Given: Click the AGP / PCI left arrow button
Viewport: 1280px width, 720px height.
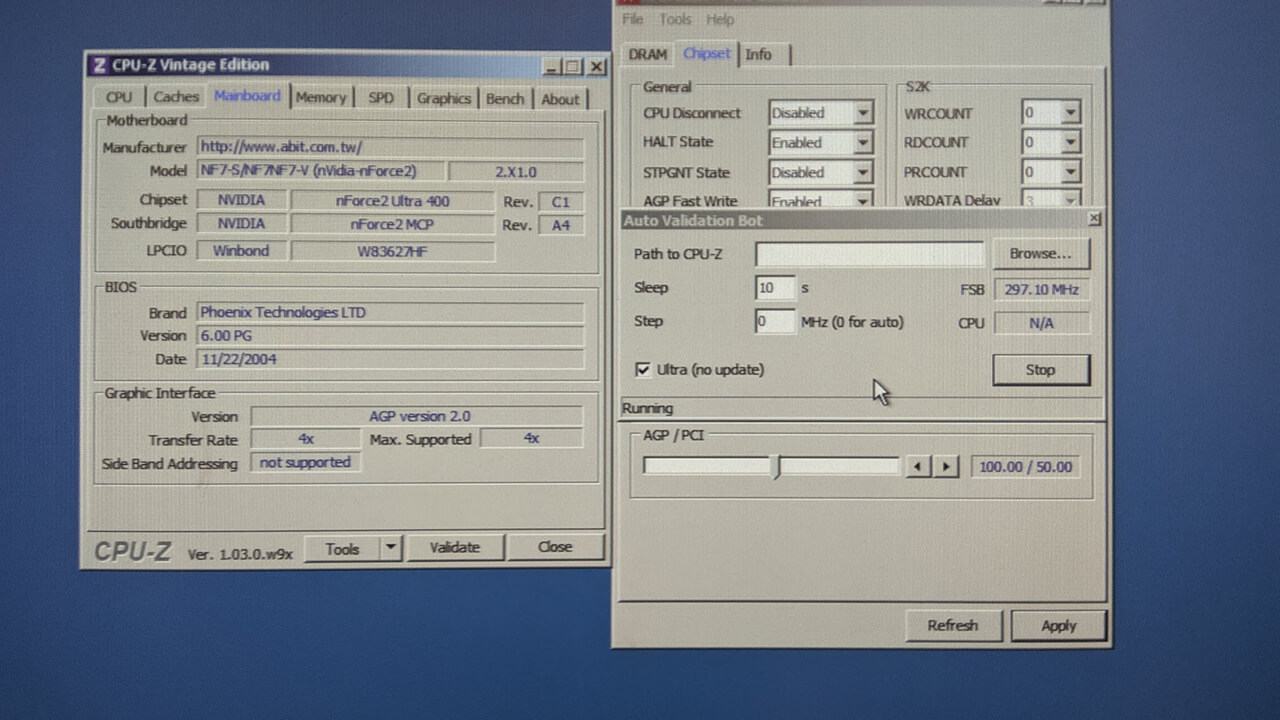Looking at the screenshot, I should point(917,467).
